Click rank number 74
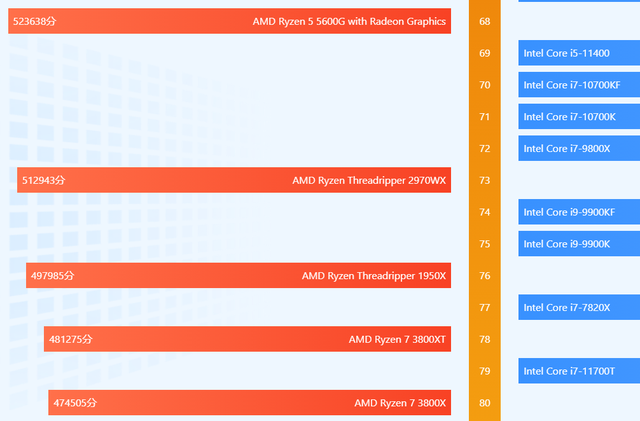This screenshot has height=421, width=640. [484, 212]
